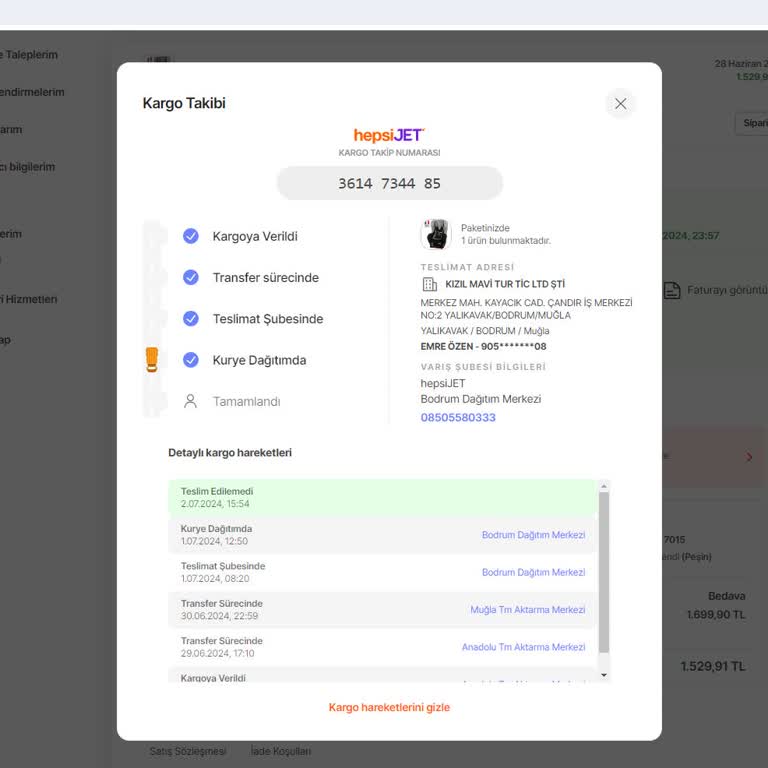Viewport: 768px width, 768px height.
Task: Call branch number 08505580333
Action: coord(458,418)
